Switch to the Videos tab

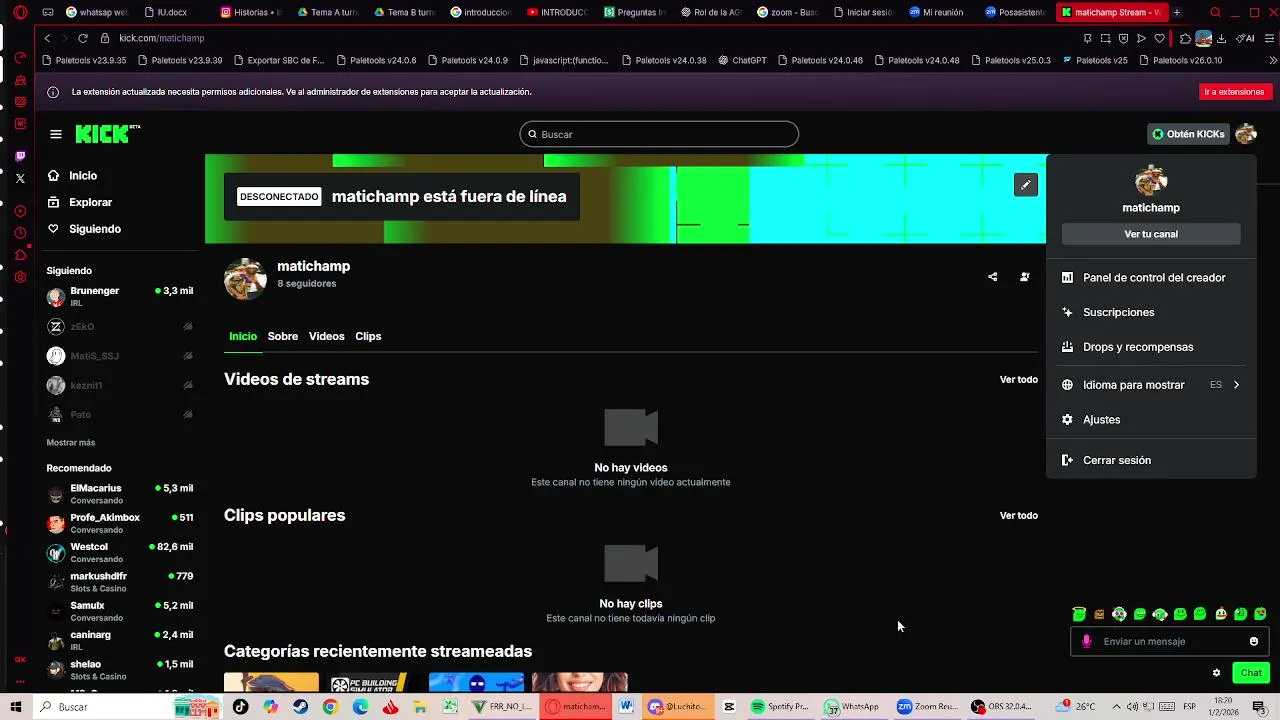[326, 336]
